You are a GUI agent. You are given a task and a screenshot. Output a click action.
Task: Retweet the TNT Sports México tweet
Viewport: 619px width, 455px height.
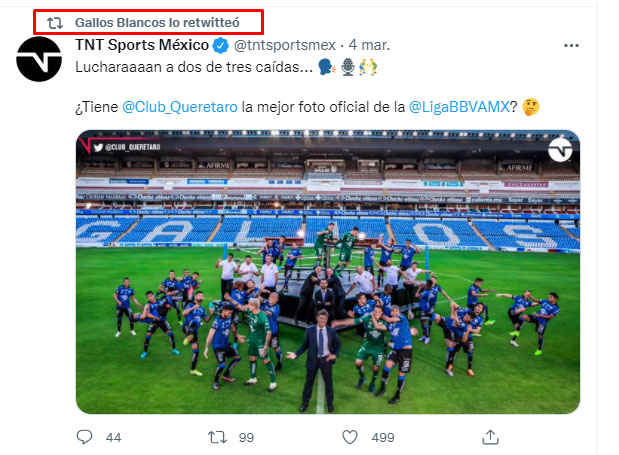click(x=216, y=437)
